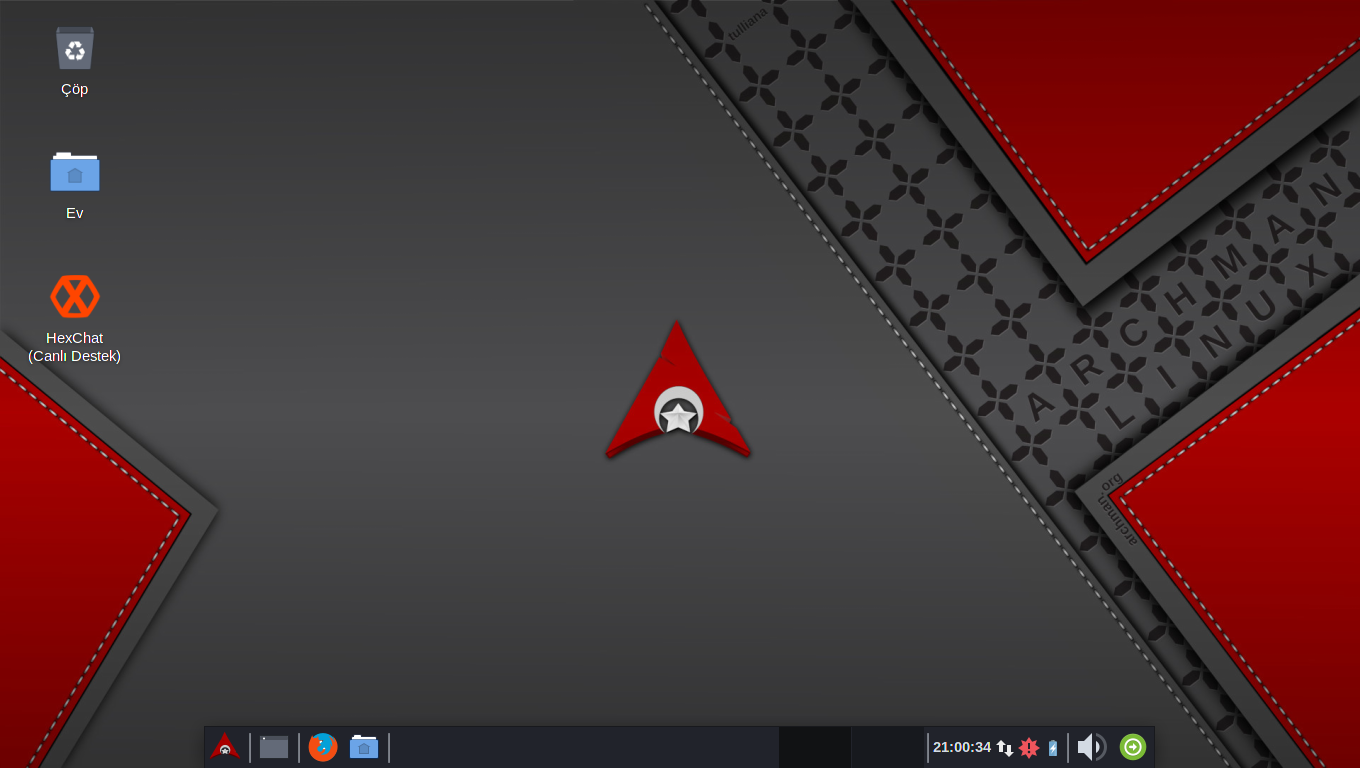Click the red update notifier icon
This screenshot has height=768, width=1360.
tap(1029, 747)
